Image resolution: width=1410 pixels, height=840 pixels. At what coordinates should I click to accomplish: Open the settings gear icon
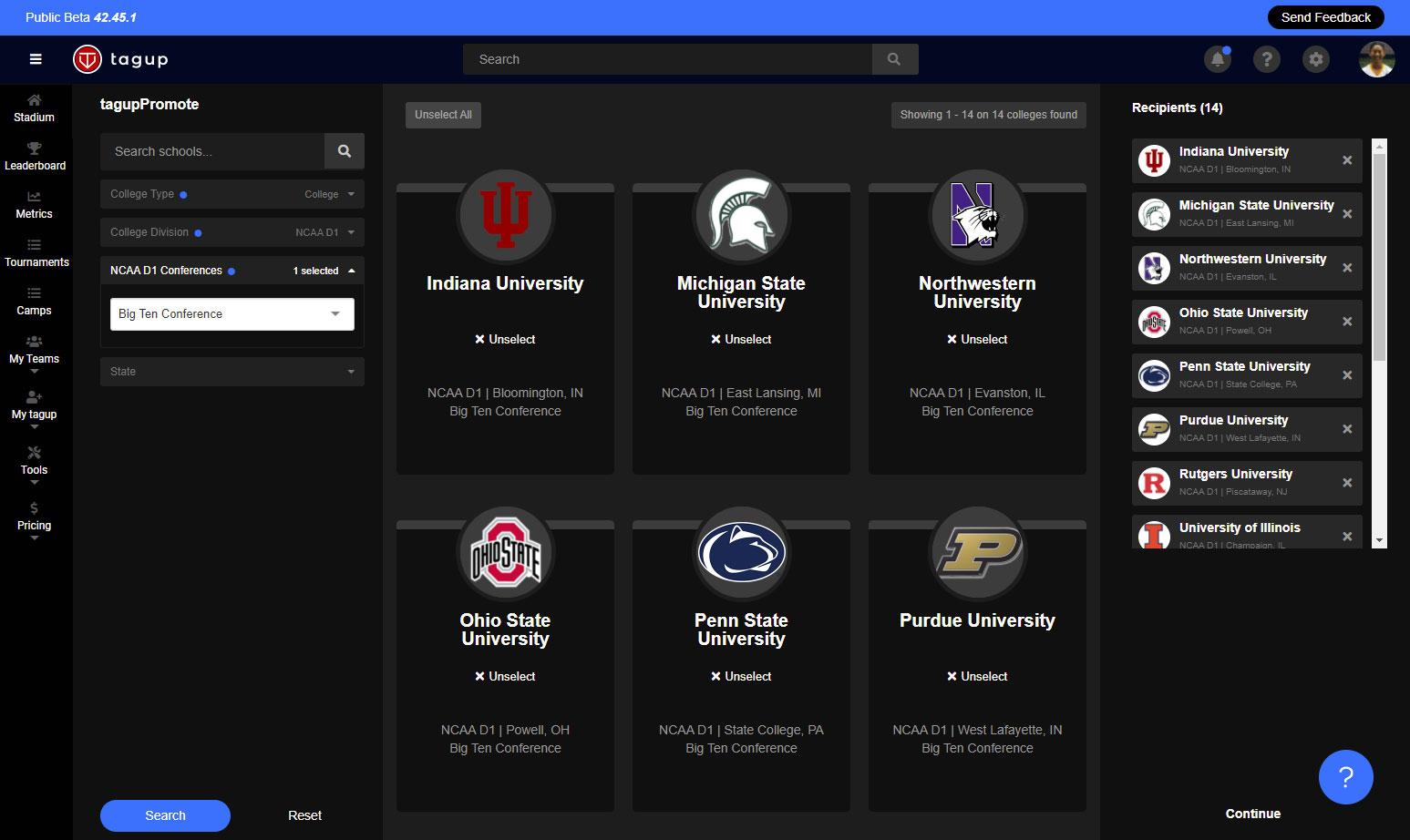[x=1315, y=59]
